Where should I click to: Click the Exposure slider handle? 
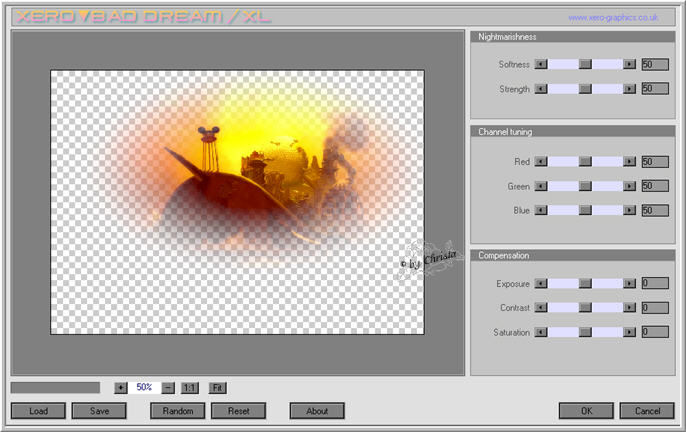pyautogui.click(x=585, y=283)
